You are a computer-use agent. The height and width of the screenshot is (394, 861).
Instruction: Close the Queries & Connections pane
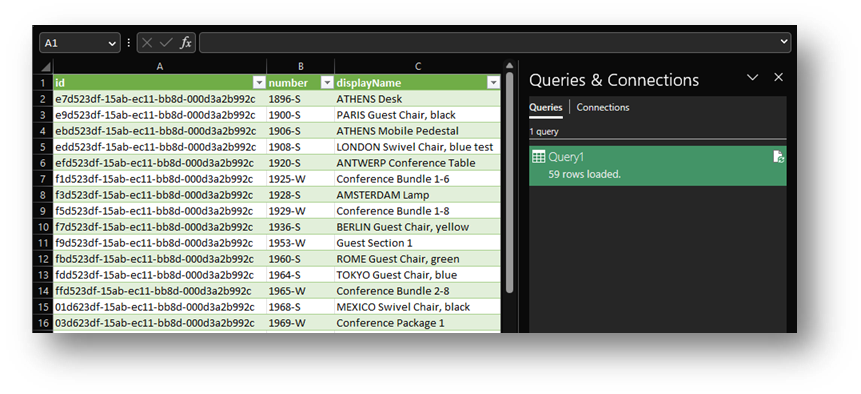778,77
